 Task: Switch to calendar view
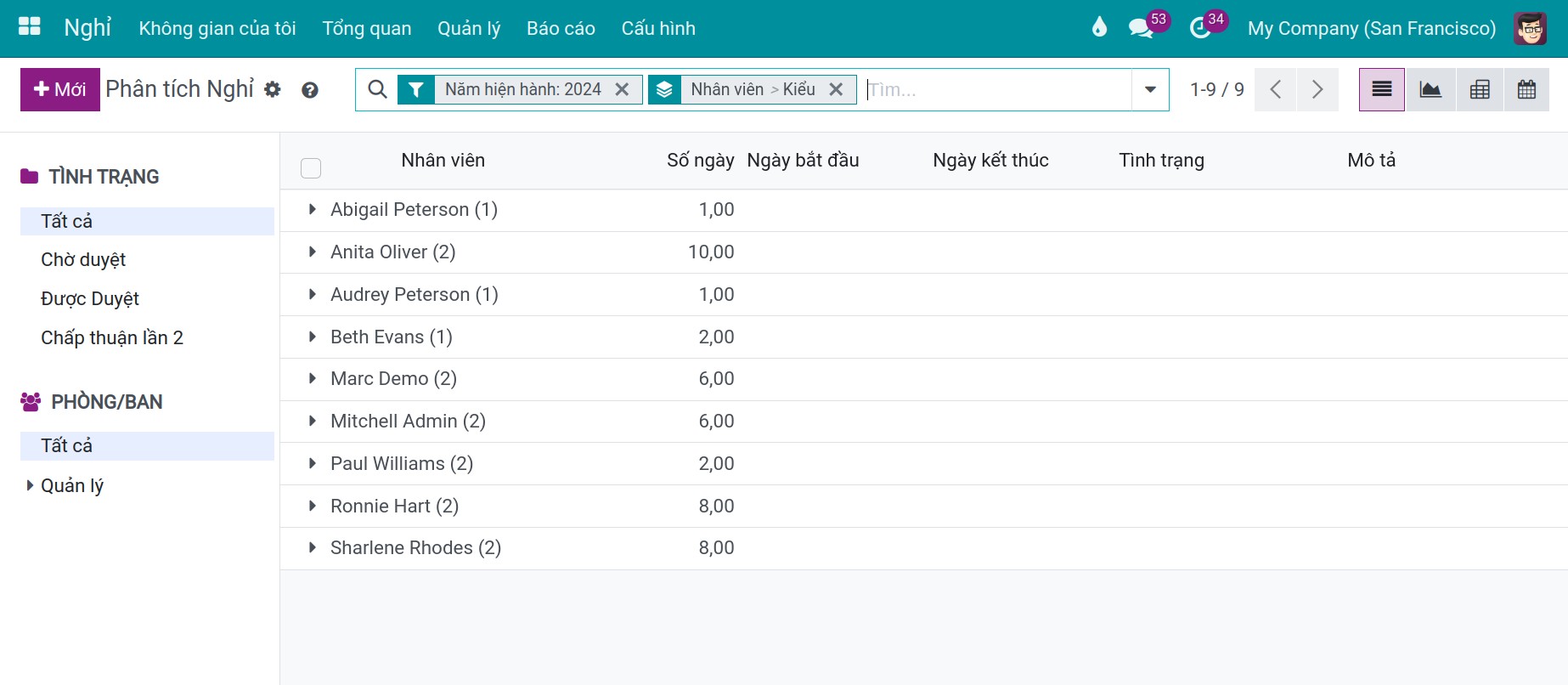point(1526,89)
